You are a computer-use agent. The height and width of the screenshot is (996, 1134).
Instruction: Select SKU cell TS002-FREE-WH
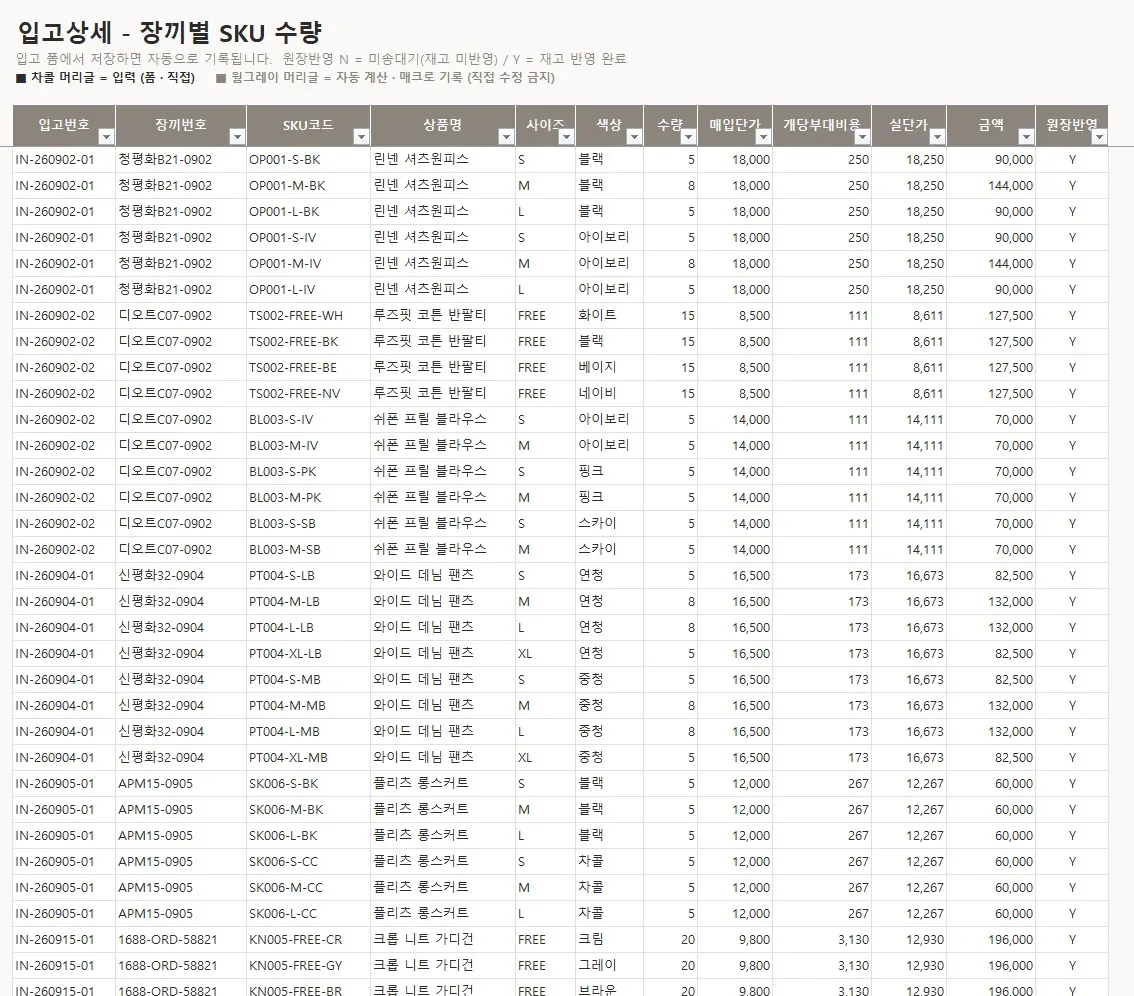tap(308, 316)
